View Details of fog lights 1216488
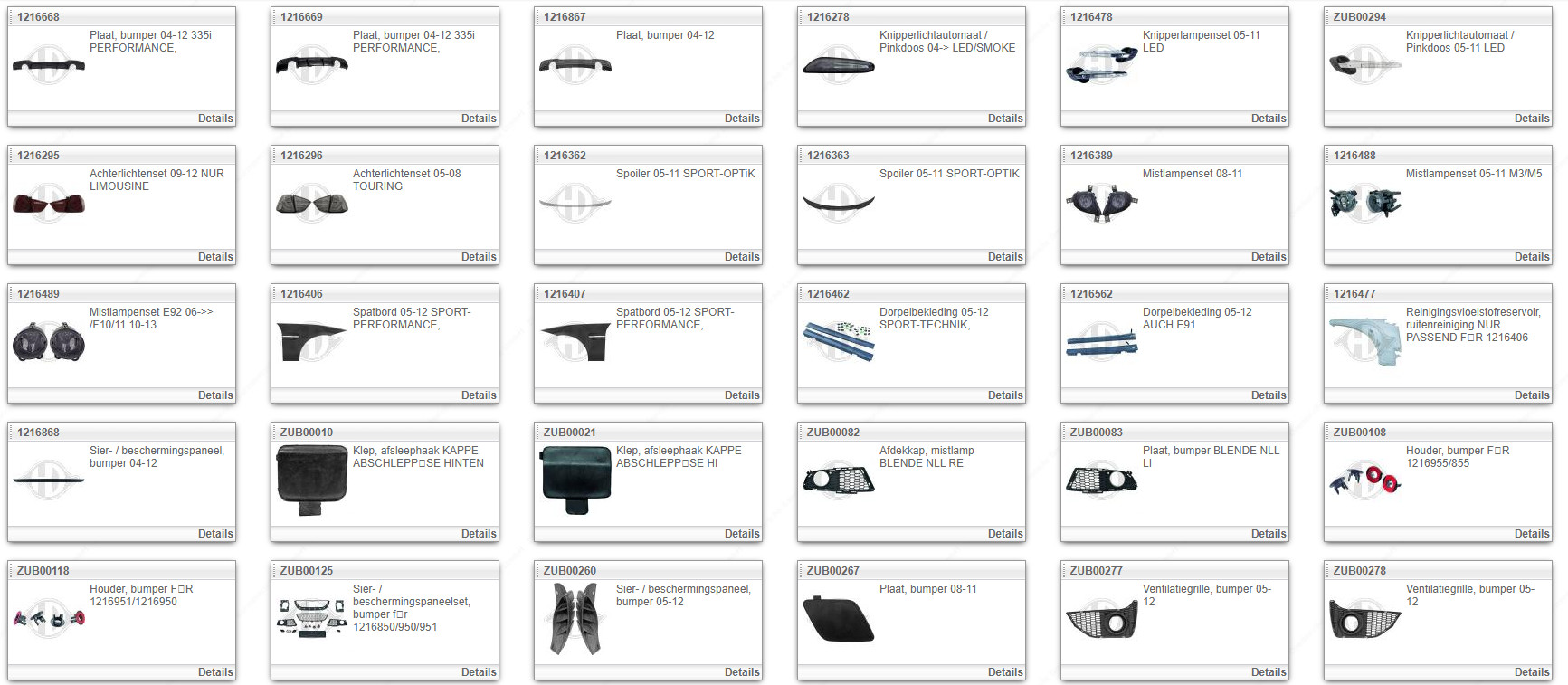 [x=1531, y=257]
